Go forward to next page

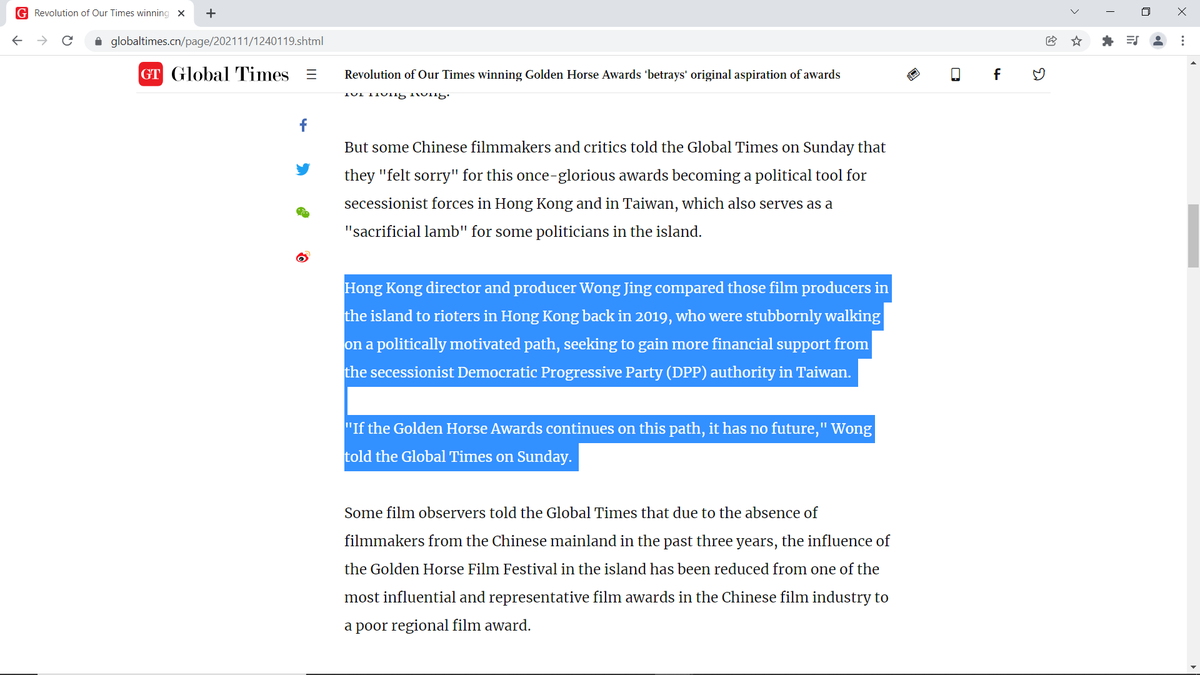click(42, 41)
